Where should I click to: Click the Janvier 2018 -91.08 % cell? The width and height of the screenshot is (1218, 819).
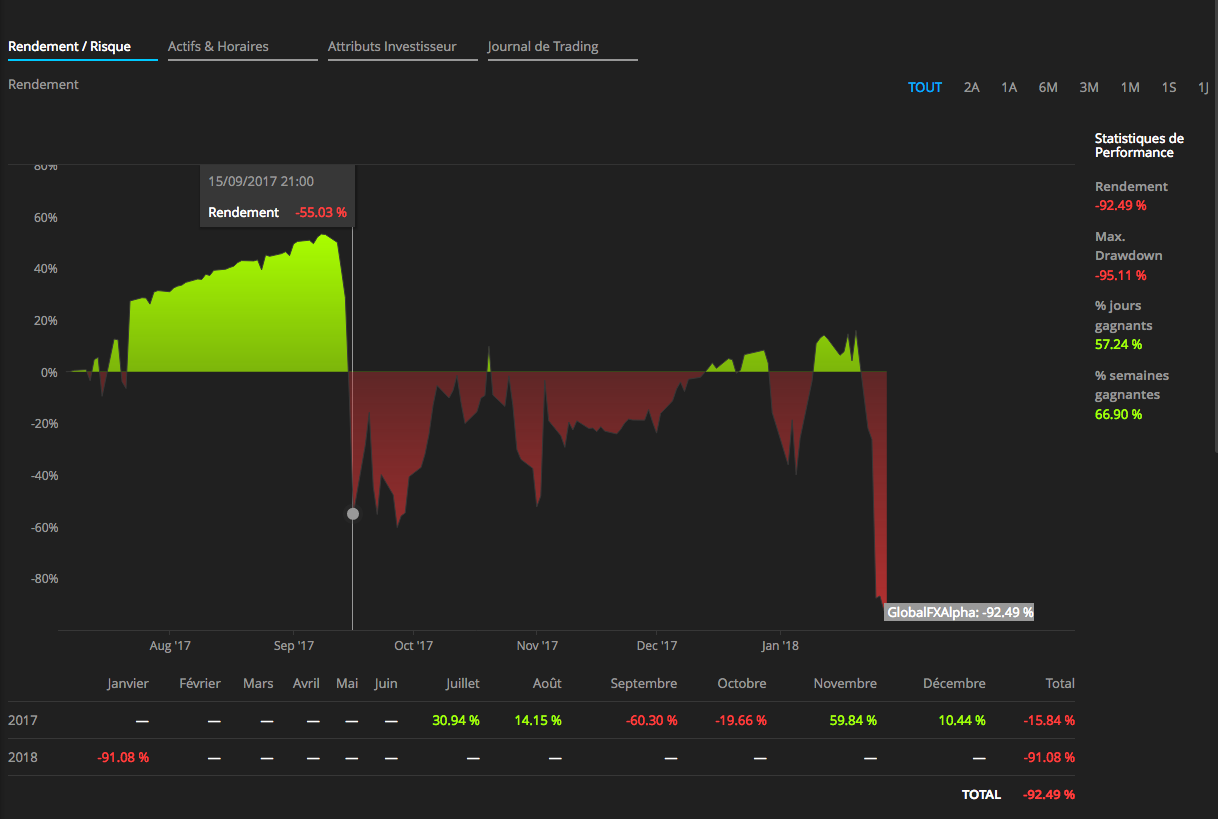click(123, 757)
